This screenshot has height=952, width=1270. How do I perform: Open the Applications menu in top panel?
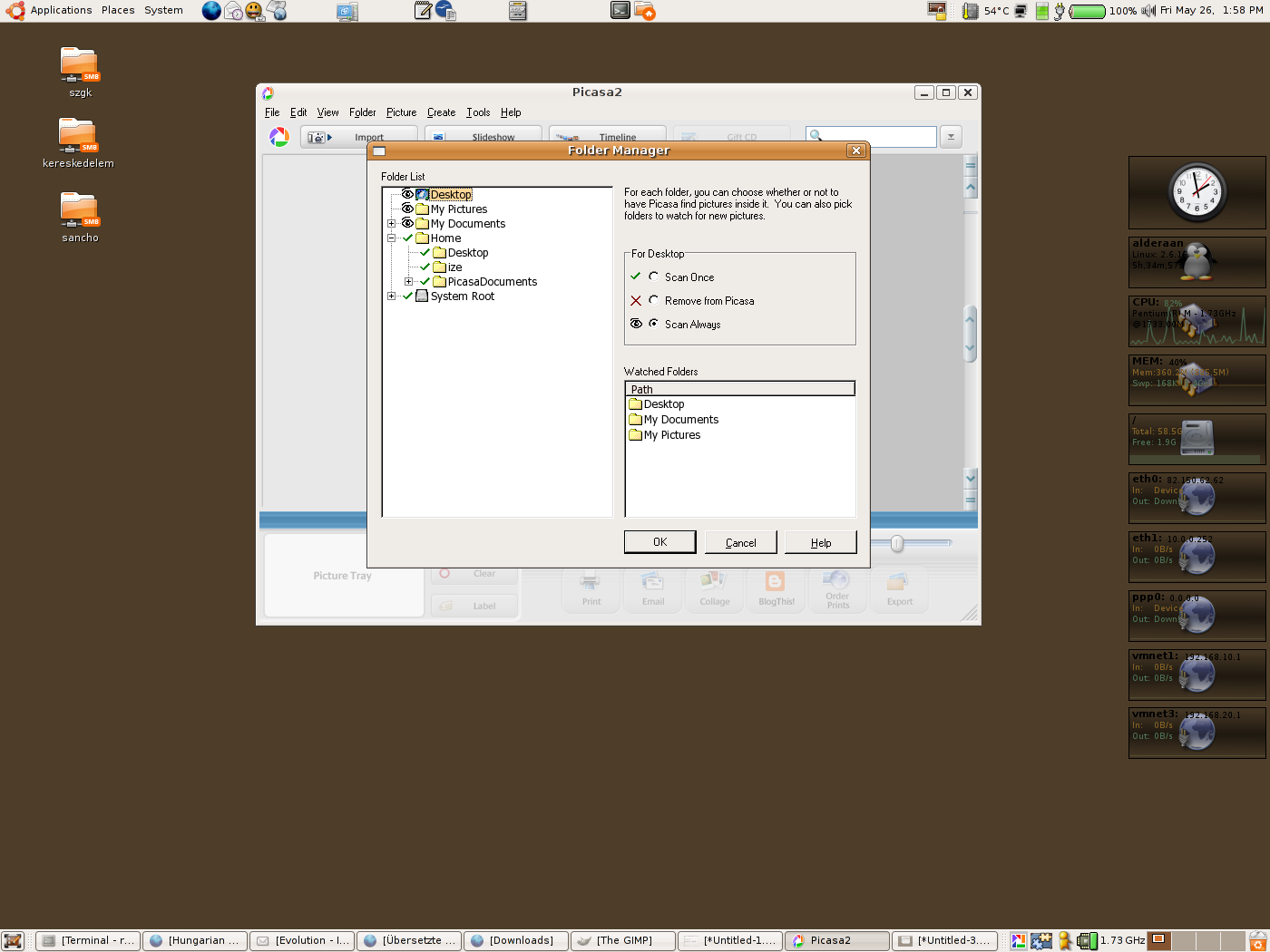click(61, 11)
